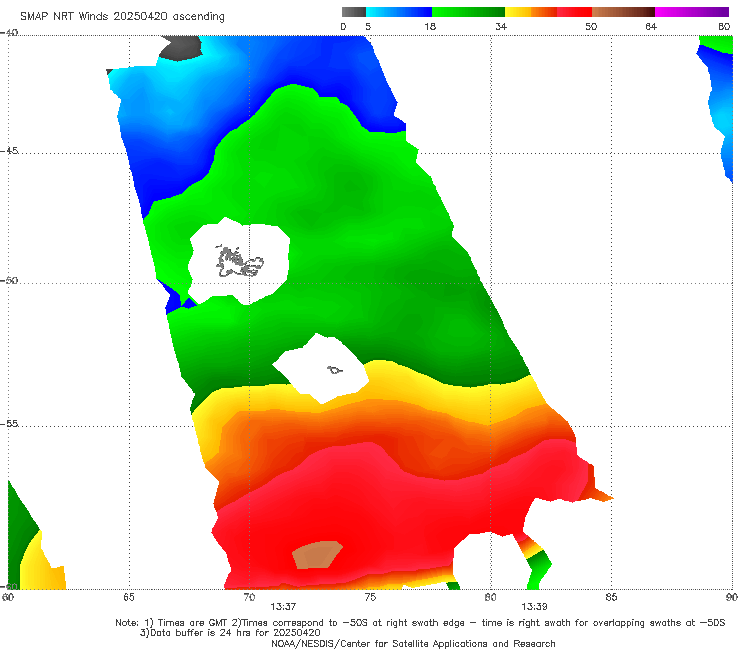The width and height of the screenshot is (740, 650).
Task: Click the blue 5-18 color bar segment
Action: click(x=399, y=12)
